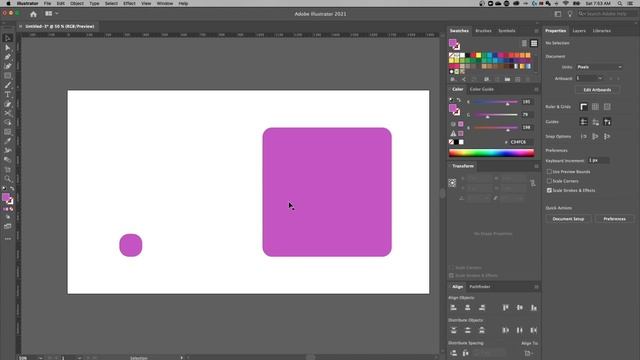This screenshot has width=640, height=360.
Task: Open the Object menu
Action: point(77,3)
